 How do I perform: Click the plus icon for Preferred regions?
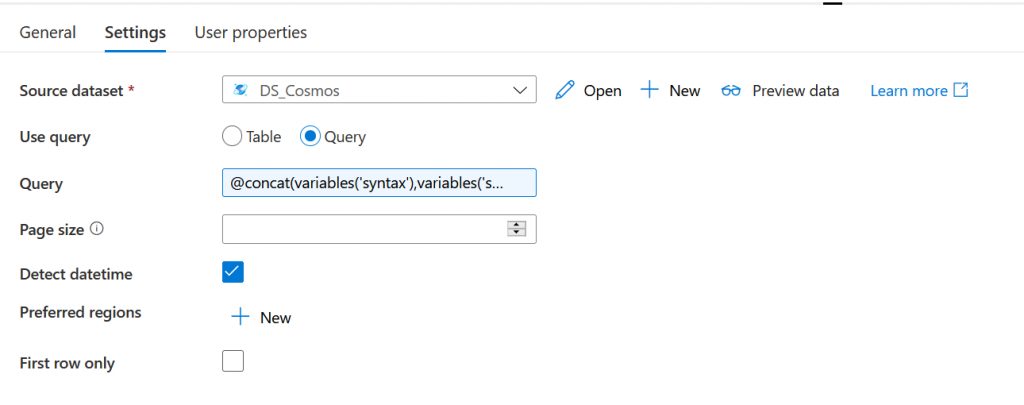pyautogui.click(x=240, y=317)
